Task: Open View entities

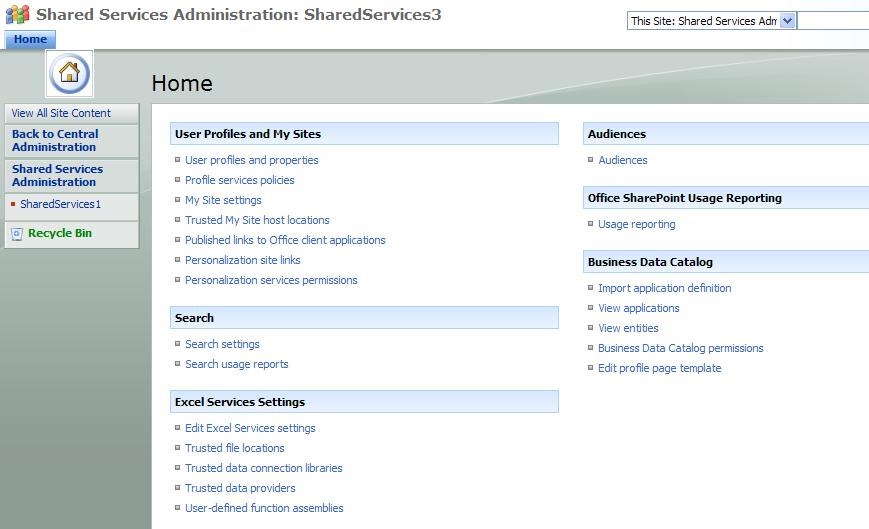Action: point(628,328)
